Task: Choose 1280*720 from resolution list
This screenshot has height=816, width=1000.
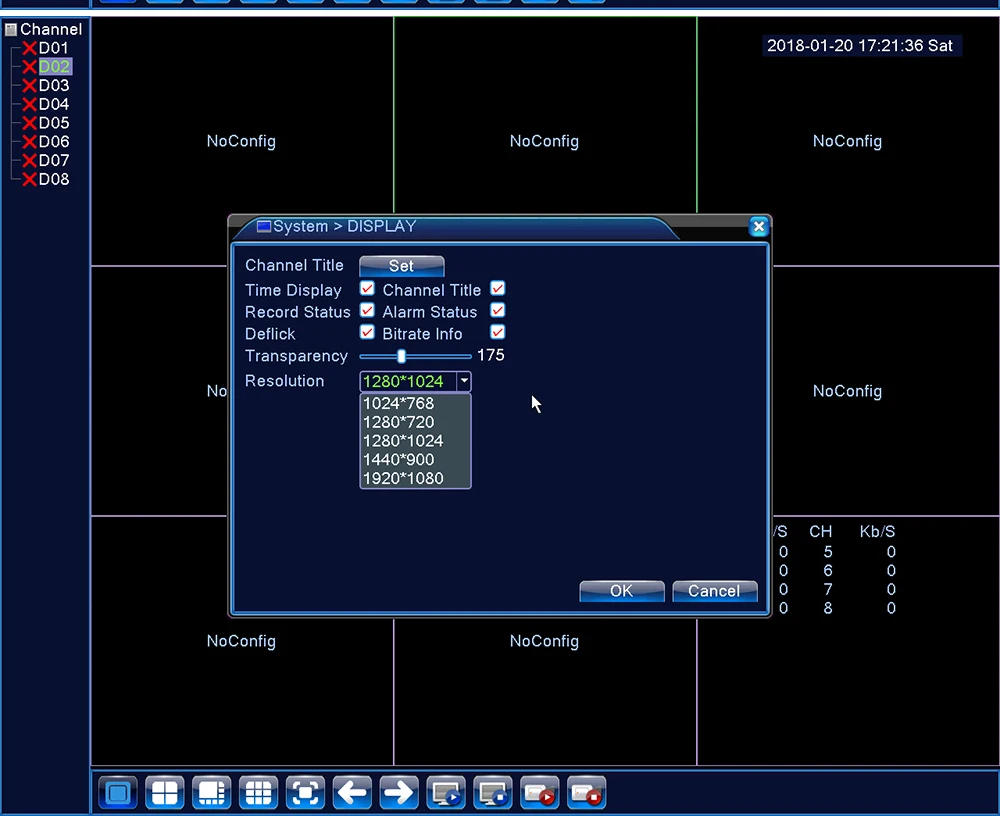Action: [x=415, y=422]
